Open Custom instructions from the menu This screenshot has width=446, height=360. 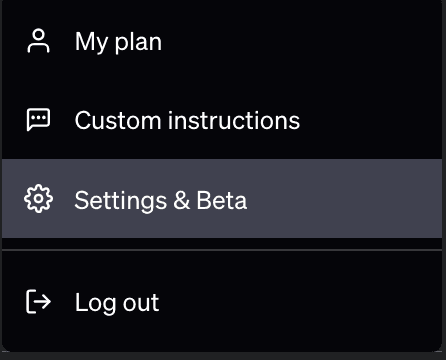tap(222, 120)
